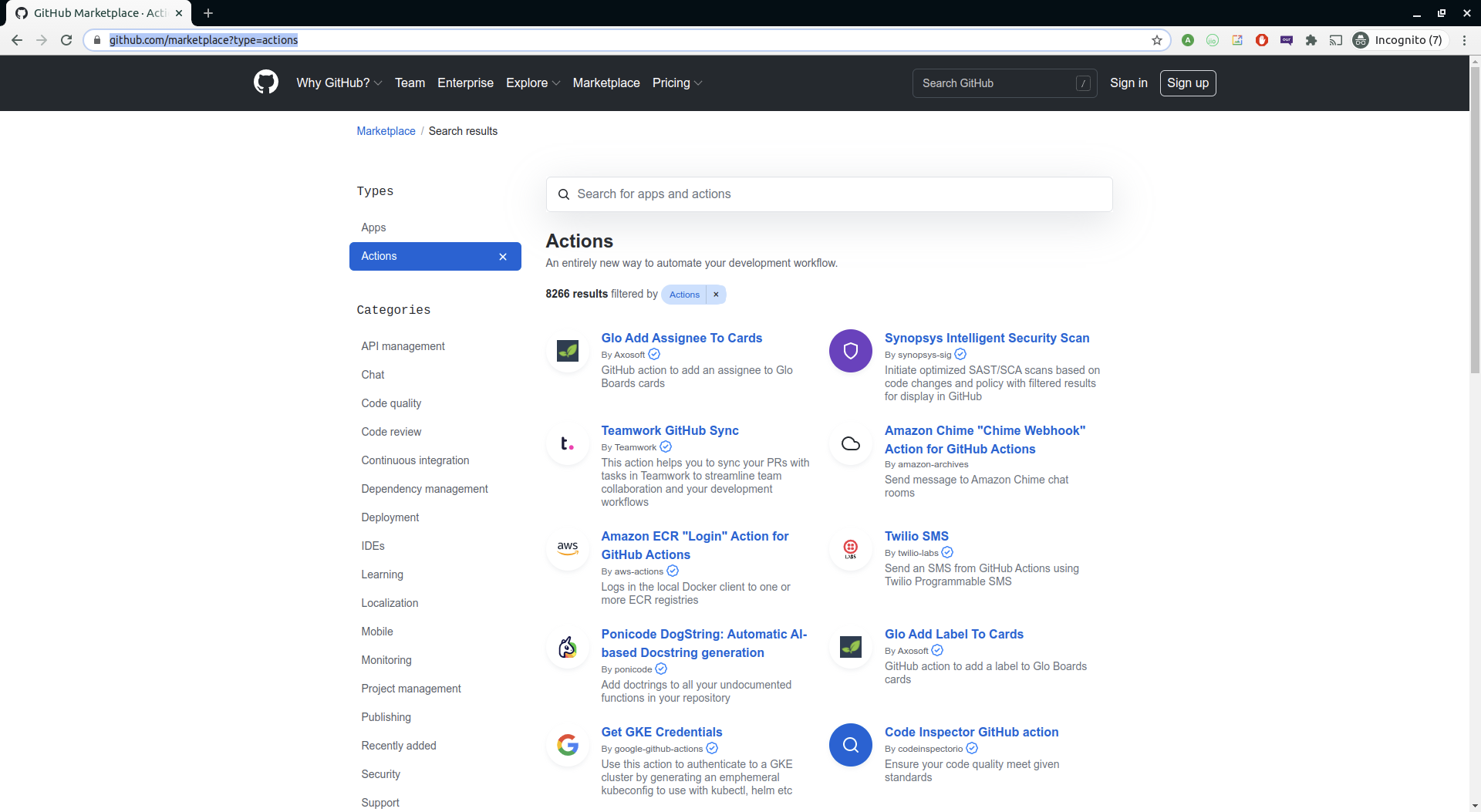Click the Code Inspector blue search icon

tap(851, 745)
